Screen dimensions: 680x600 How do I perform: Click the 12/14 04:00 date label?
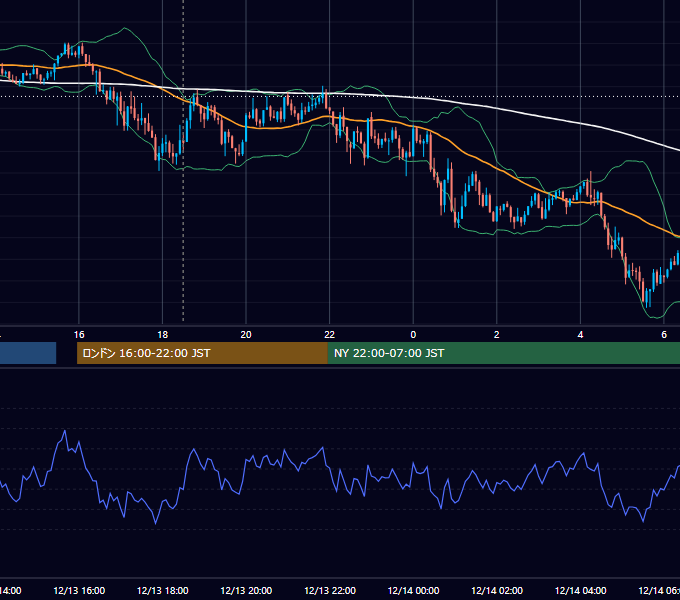click(x=581, y=590)
